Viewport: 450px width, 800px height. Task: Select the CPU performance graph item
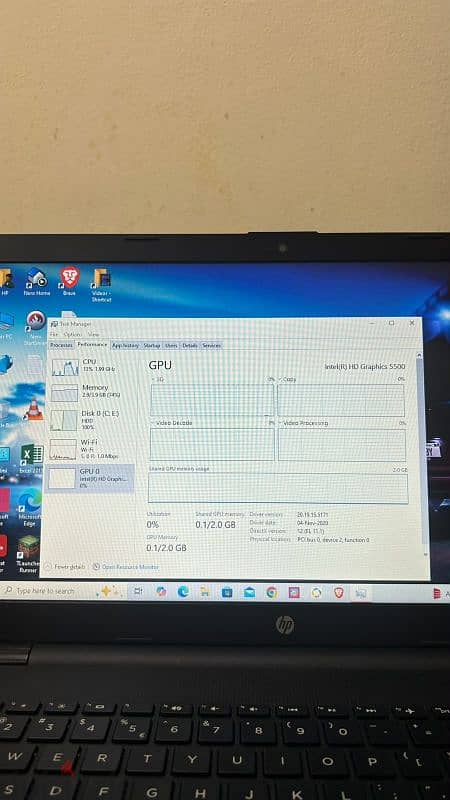(x=92, y=366)
